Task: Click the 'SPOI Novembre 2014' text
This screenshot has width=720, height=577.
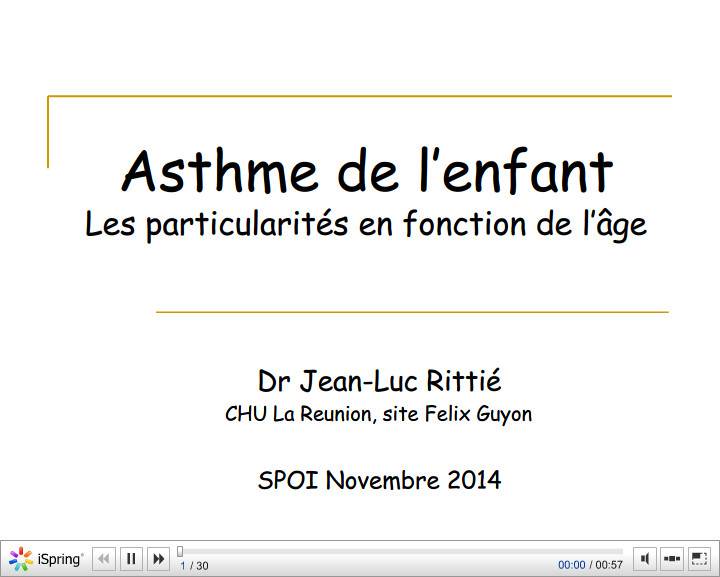Action: (379, 479)
